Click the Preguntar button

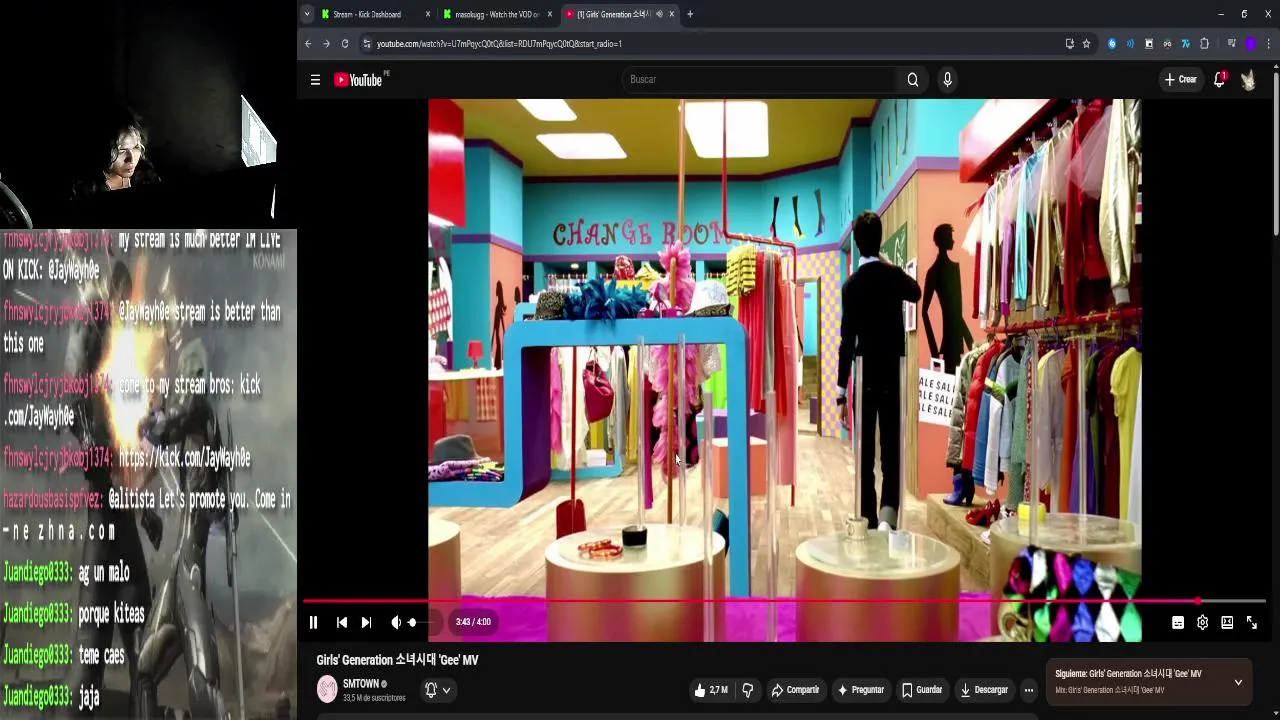(x=860, y=690)
